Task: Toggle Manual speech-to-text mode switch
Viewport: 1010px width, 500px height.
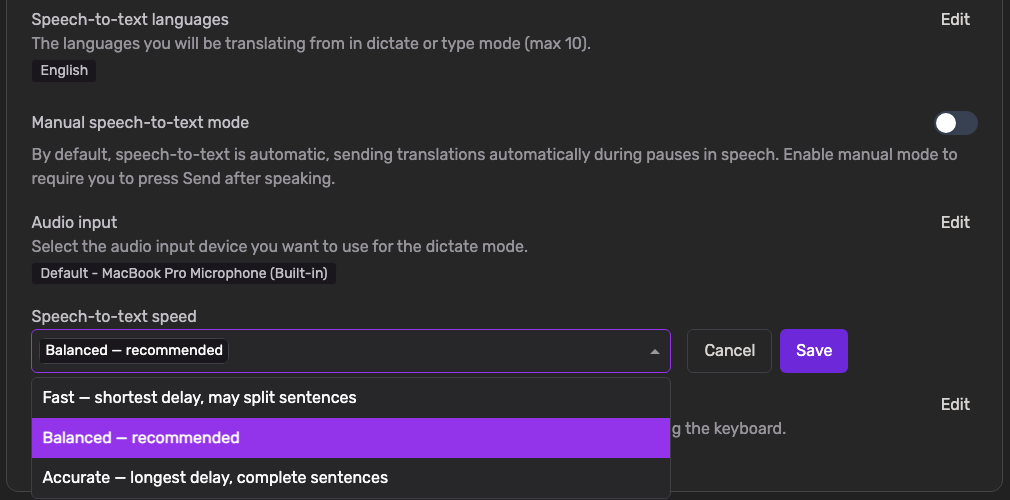Action: [x=956, y=123]
